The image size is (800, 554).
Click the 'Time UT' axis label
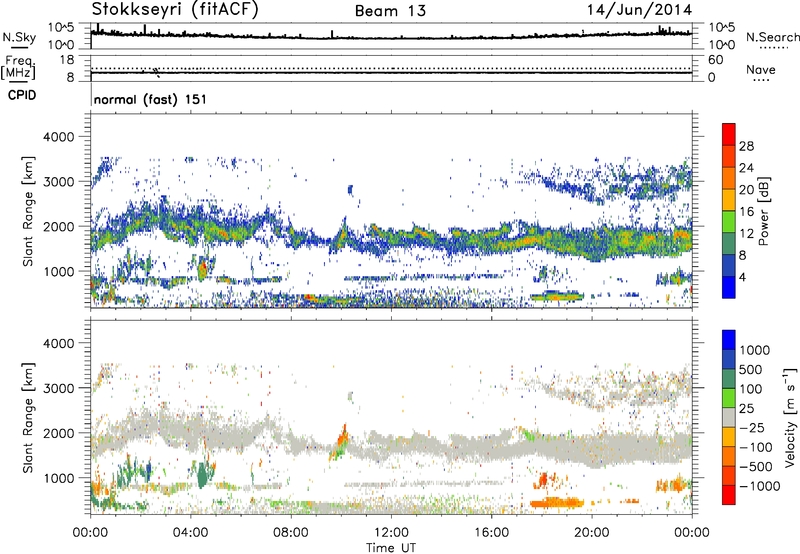[391, 548]
